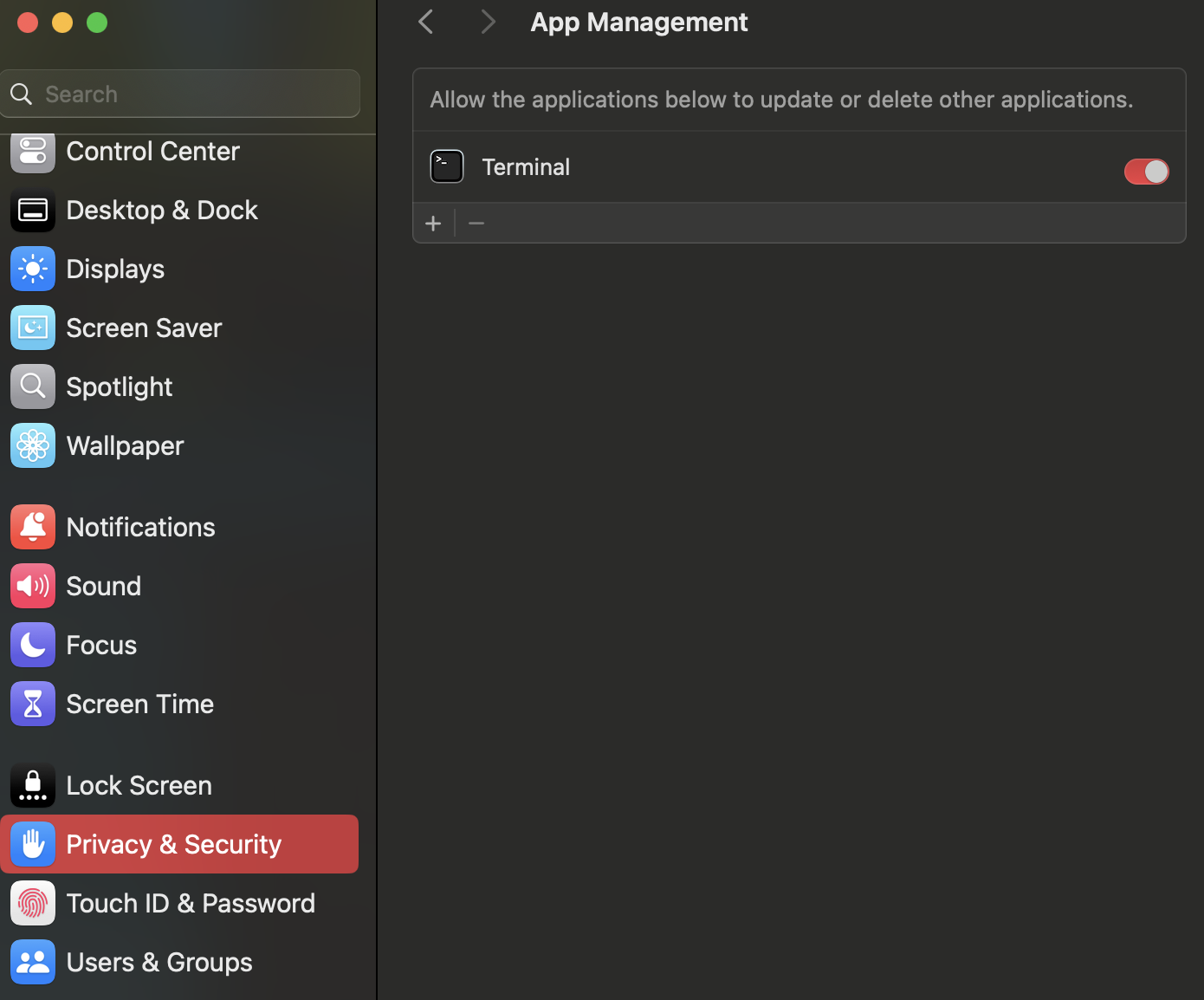Screen dimensions: 1204x1000
Task: Select the Terminal row label
Action: point(526,167)
